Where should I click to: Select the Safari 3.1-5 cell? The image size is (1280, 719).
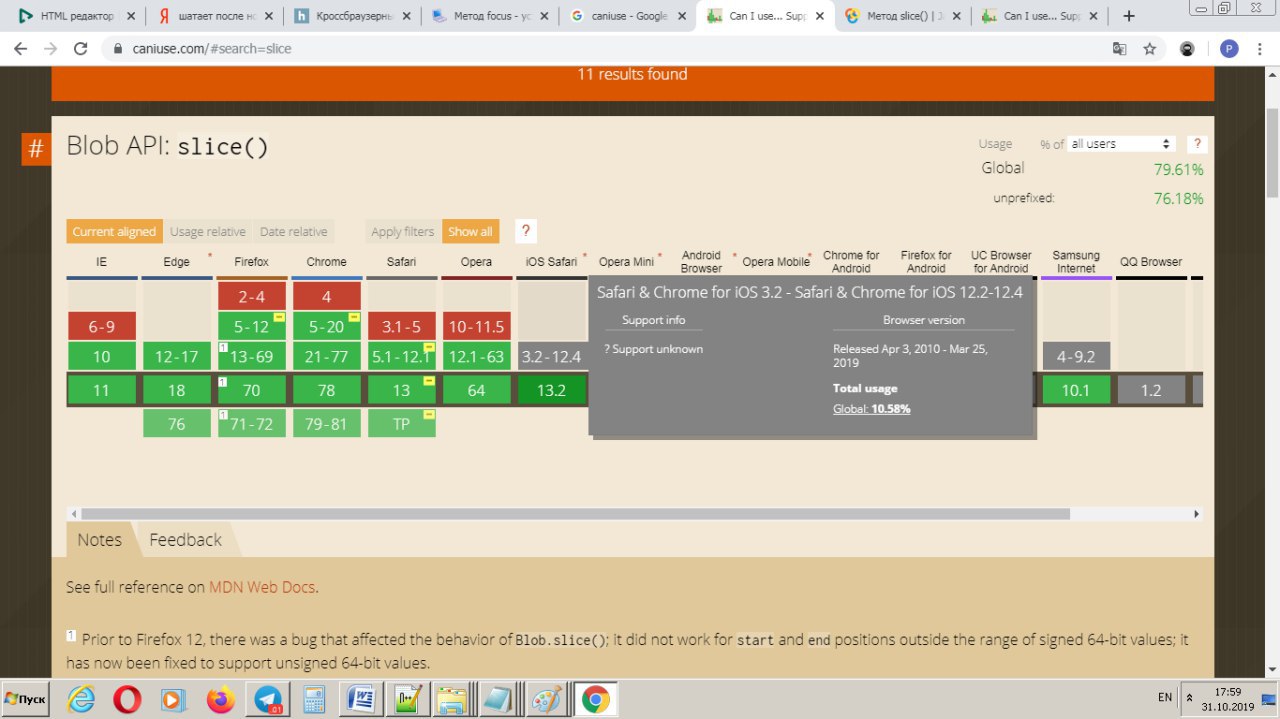pos(402,326)
